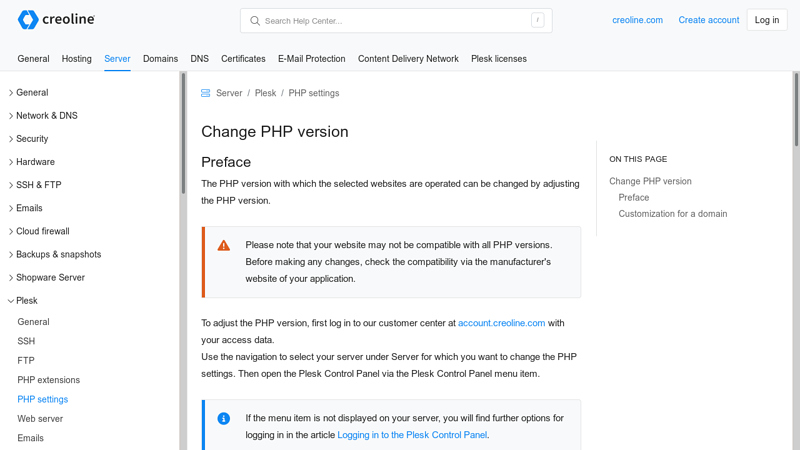Select the Server tab

117,59
